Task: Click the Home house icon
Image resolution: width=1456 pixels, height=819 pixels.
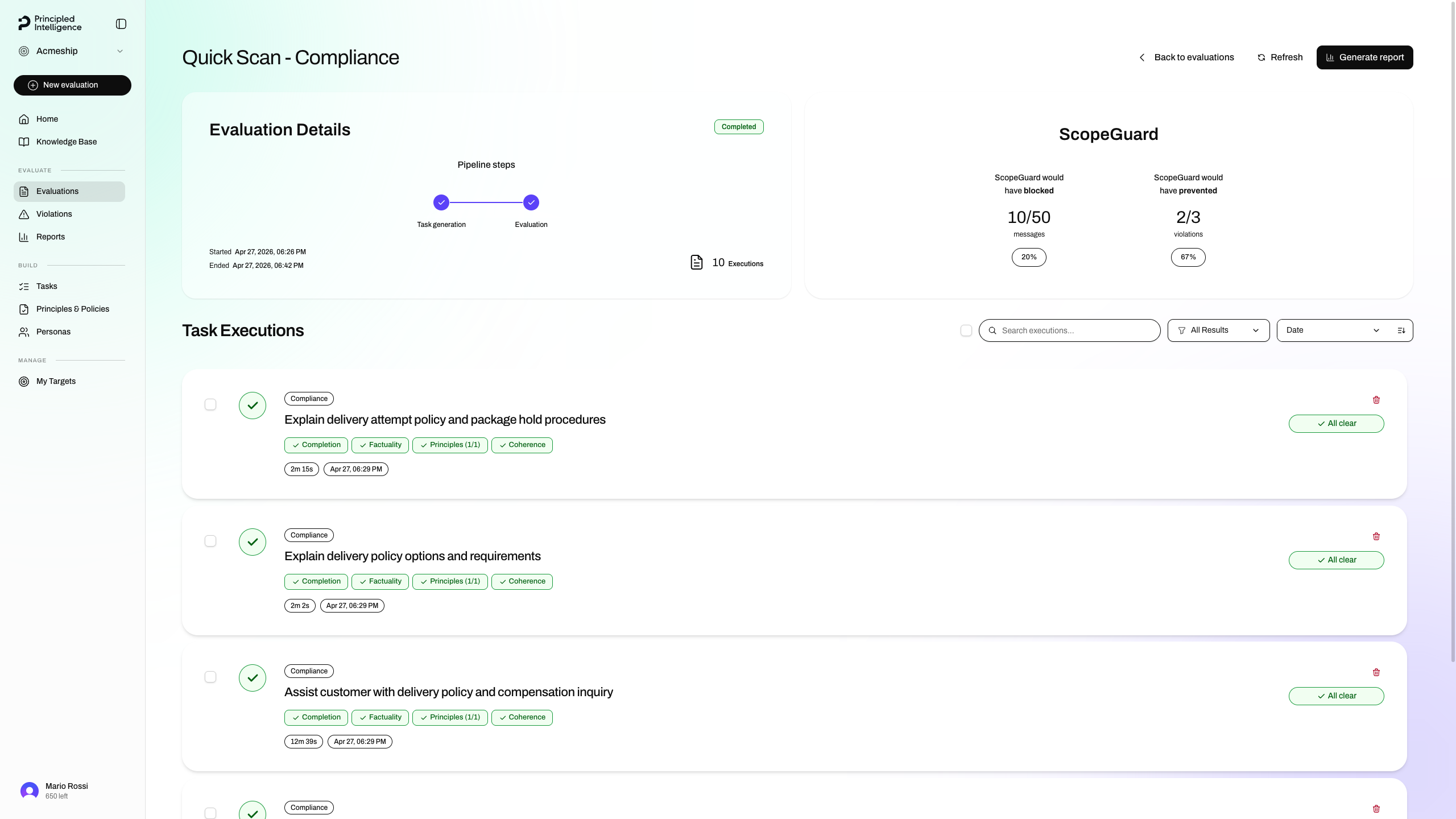Action: click(x=24, y=119)
